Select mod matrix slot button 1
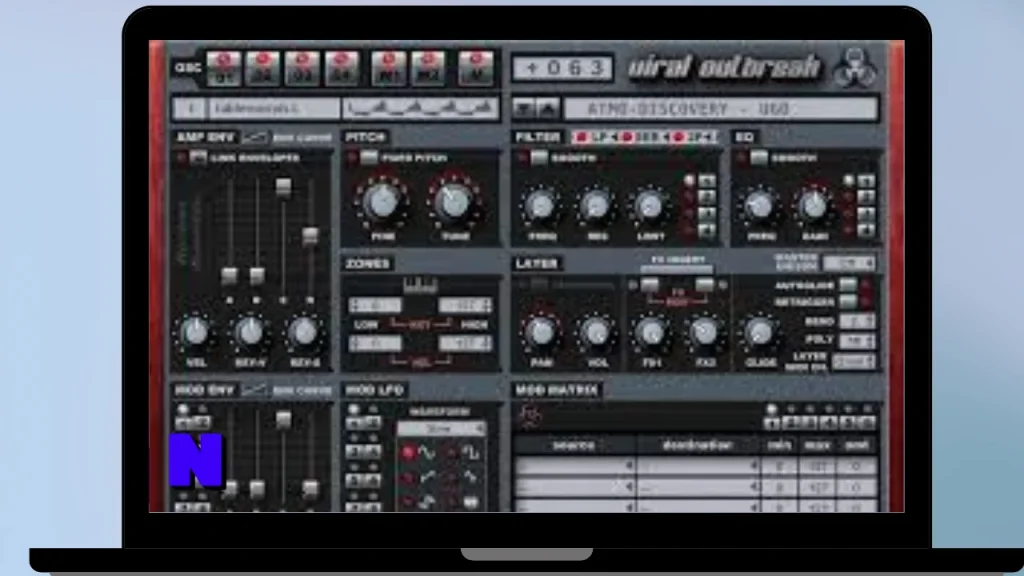The height and width of the screenshot is (576, 1024). (x=771, y=423)
